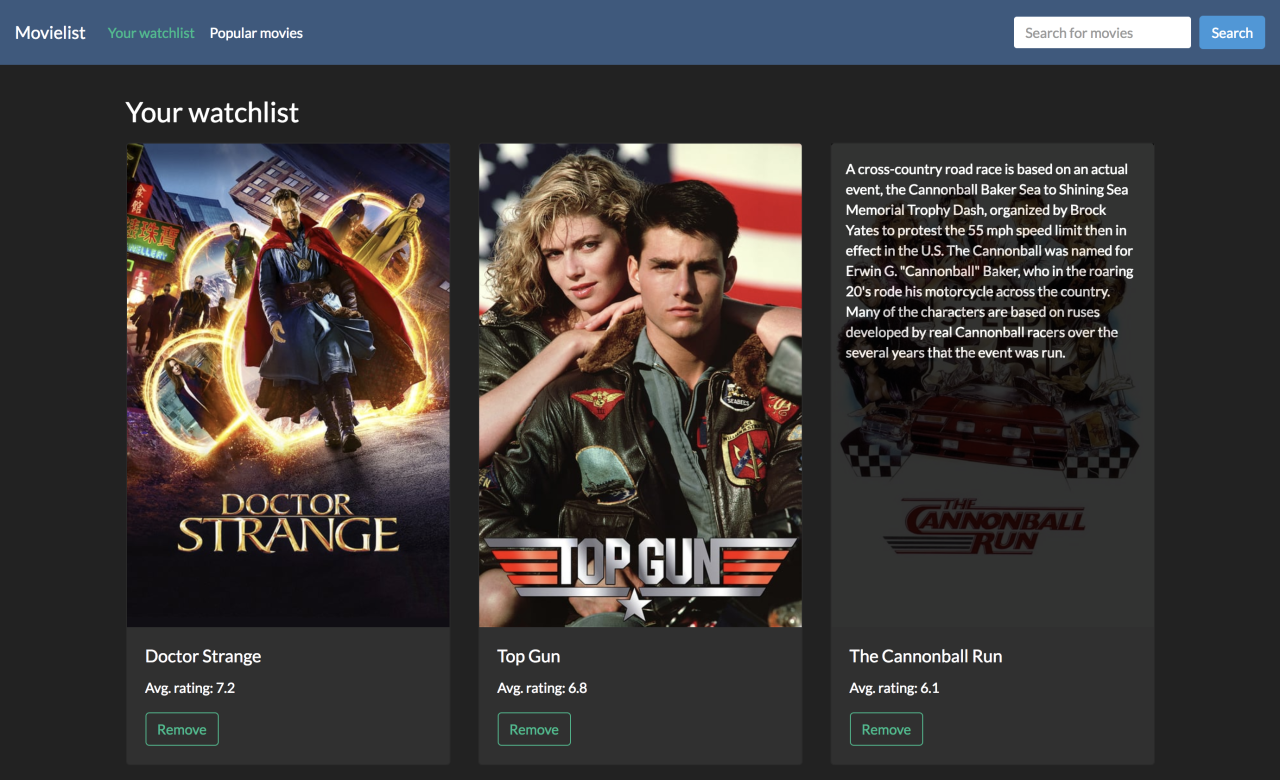Click the Top Gun title text
1280x780 pixels.
pyautogui.click(x=529, y=656)
